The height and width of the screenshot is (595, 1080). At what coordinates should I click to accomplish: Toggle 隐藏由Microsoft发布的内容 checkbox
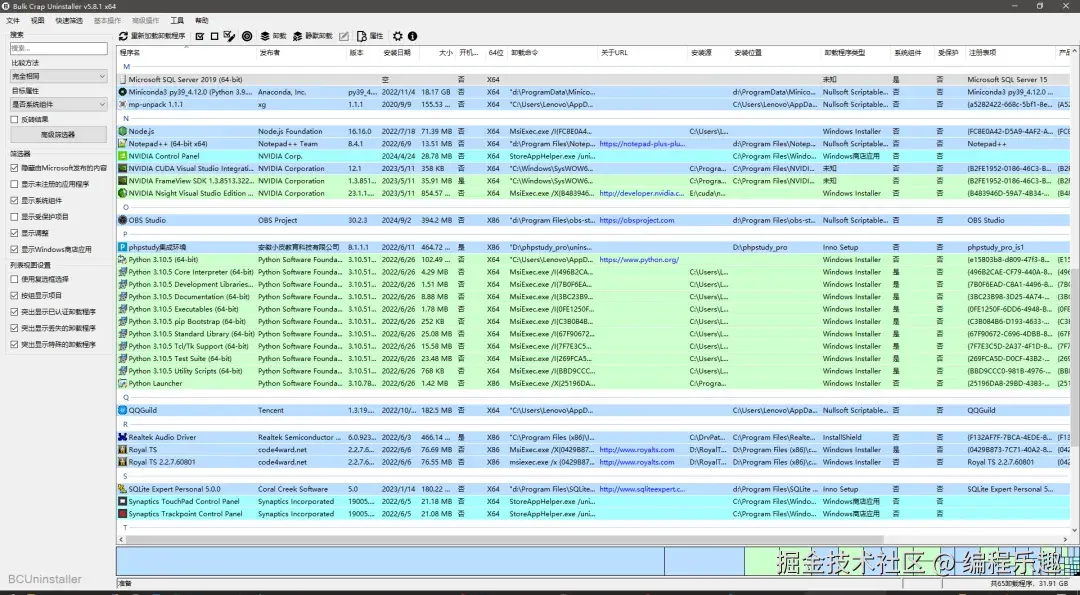(x=14, y=167)
